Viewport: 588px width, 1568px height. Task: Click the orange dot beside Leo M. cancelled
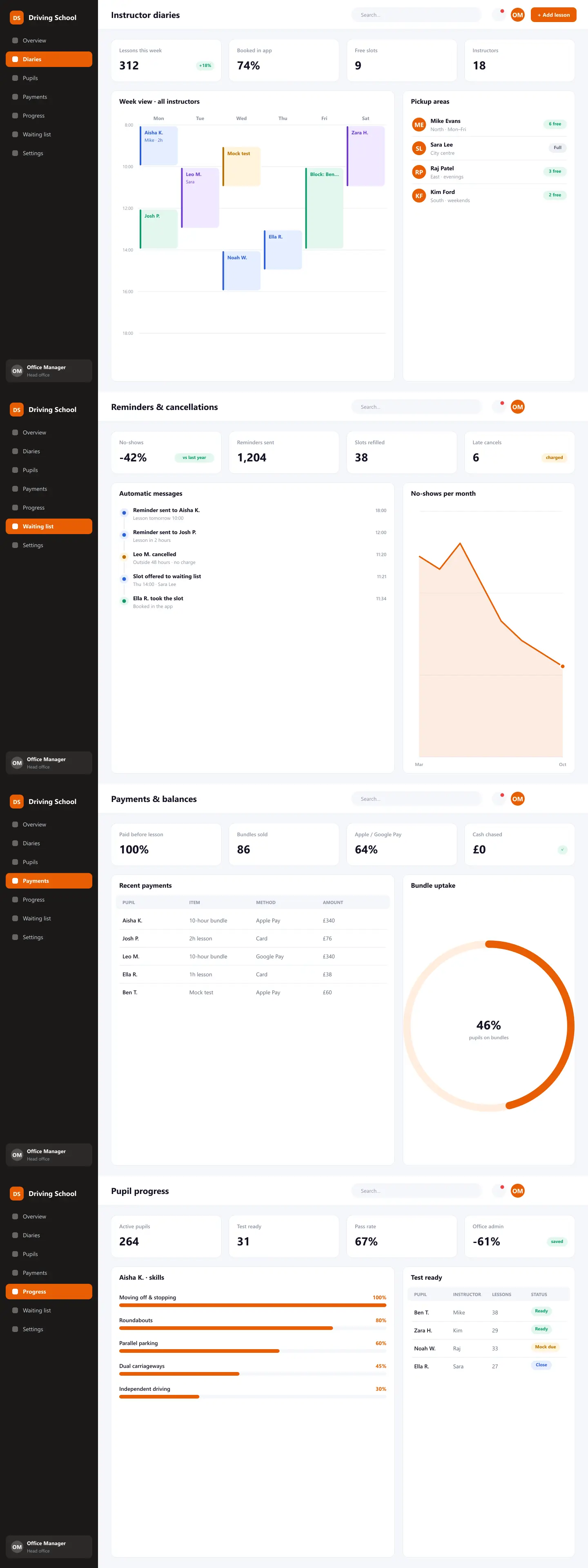124,557
